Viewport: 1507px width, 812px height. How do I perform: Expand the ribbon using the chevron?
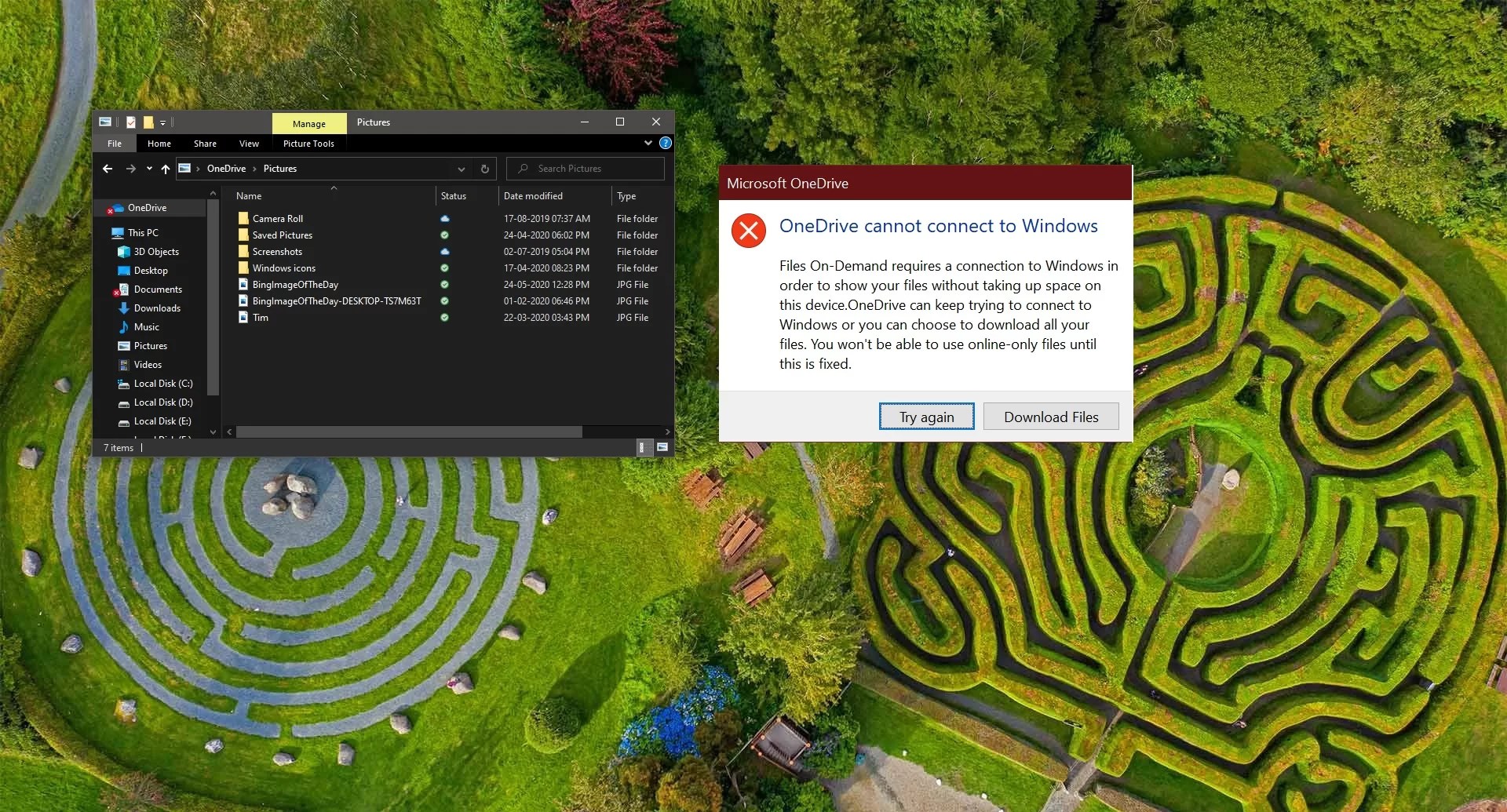click(648, 143)
